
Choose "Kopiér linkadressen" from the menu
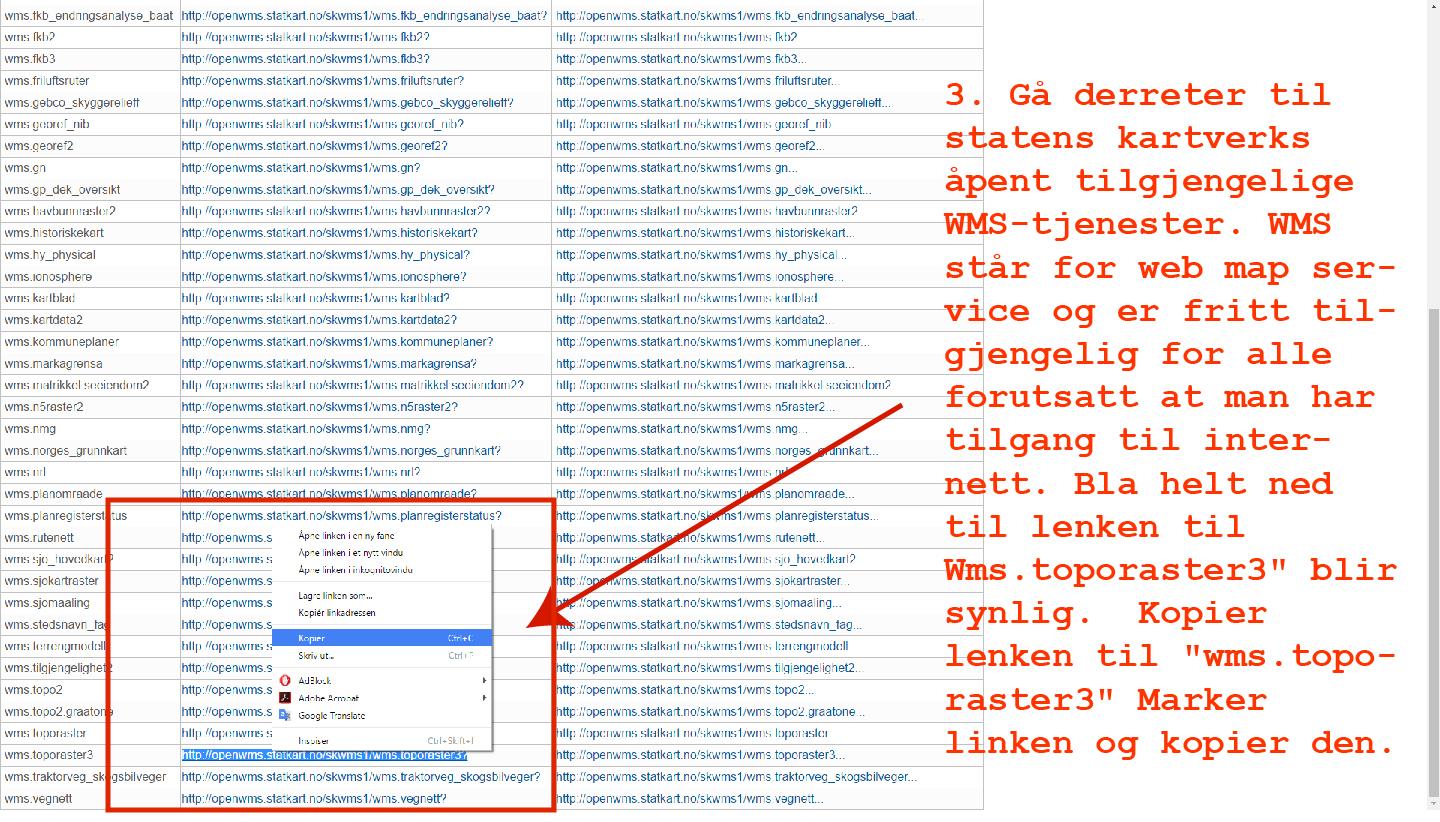coord(337,613)
